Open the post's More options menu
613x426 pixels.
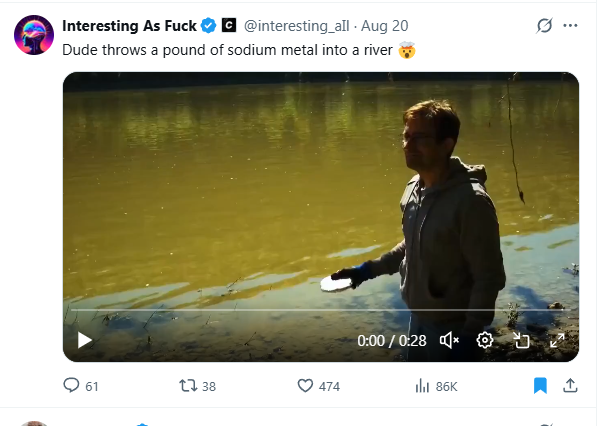coord(570,26)
